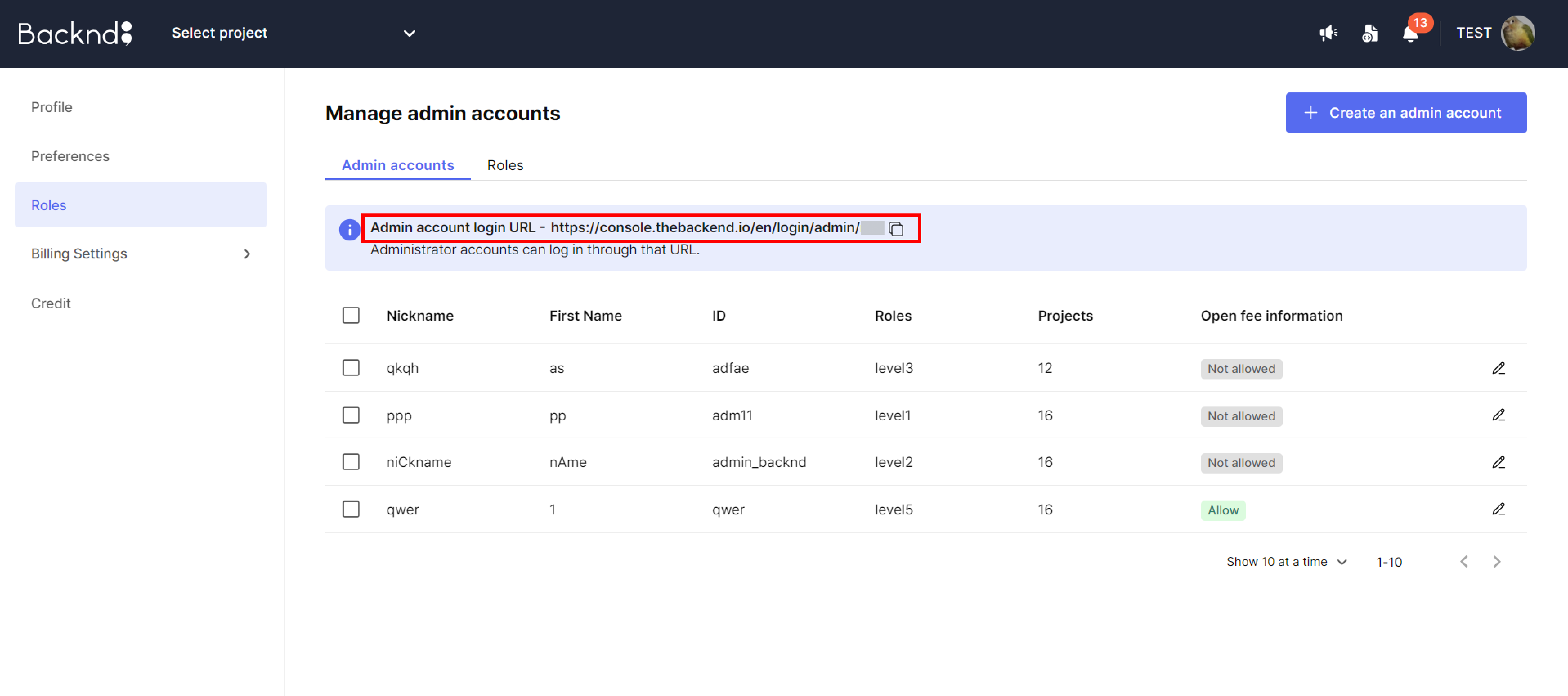This screenshot has width=1568, height=696.
Task: Click the Backnd logo
Action: tap(75, 34)
